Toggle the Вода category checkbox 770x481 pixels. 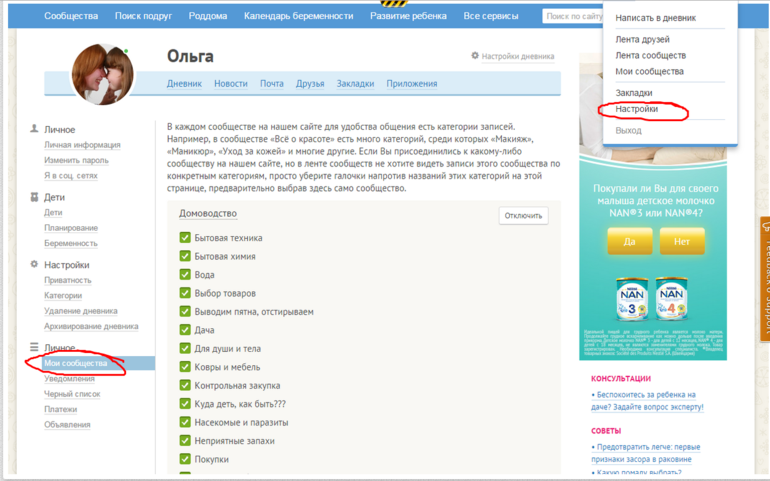point(185,275)
